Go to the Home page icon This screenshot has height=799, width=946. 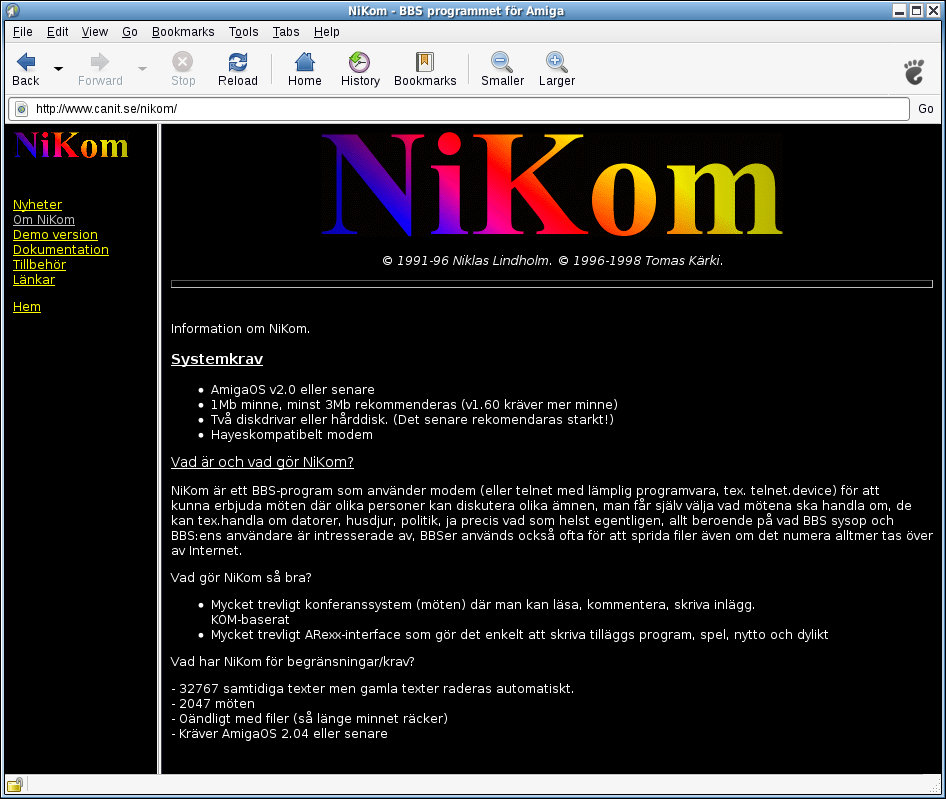[x=305, y=69]
